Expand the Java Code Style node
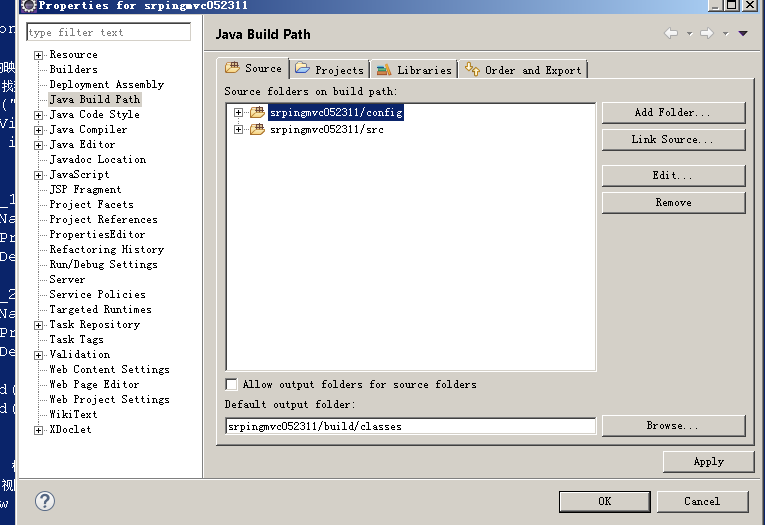 tap(39, 115)
